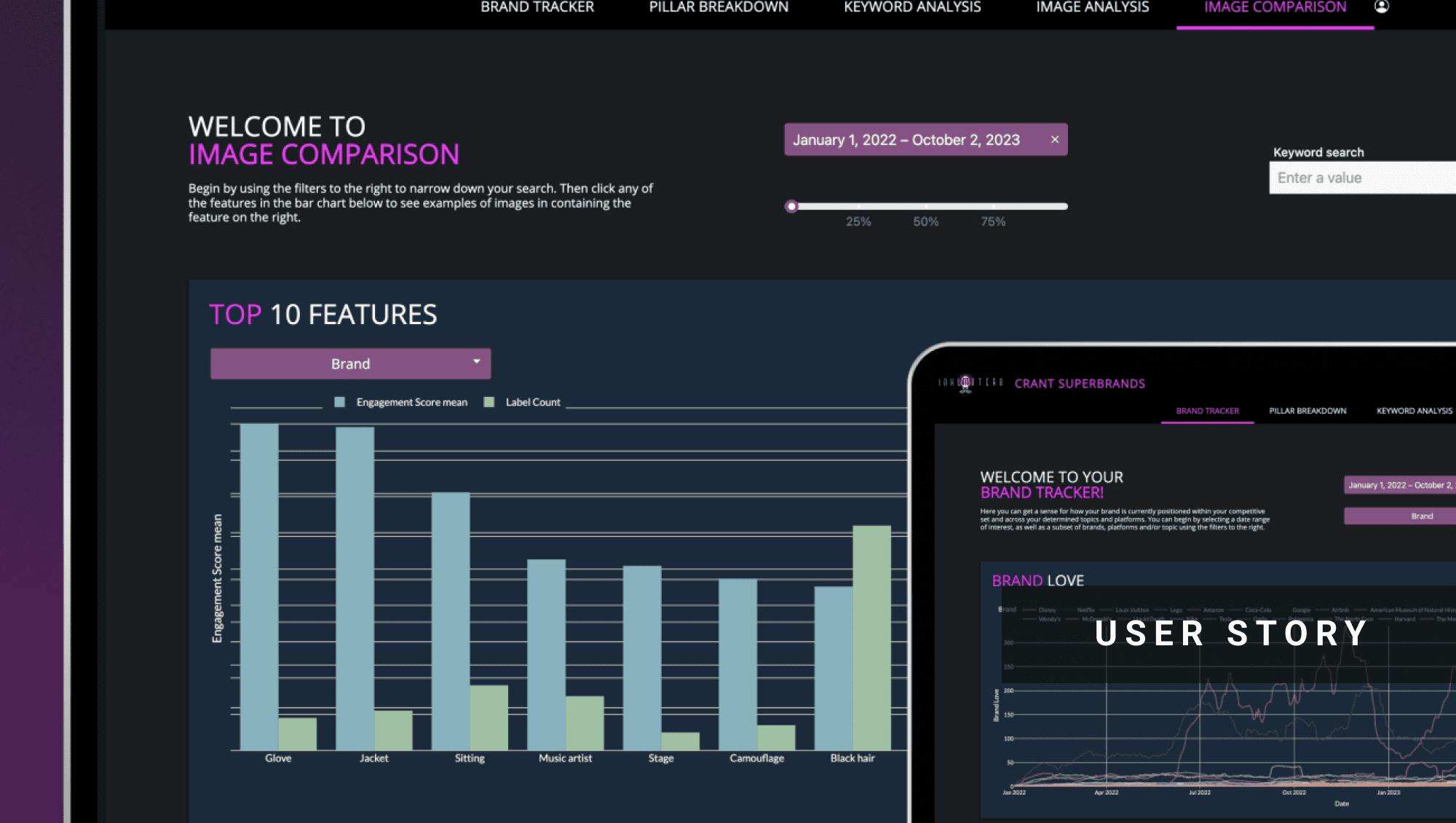Select the Image Analysis tab
This screenshot has height=823, width=1456.
[1092, 7]
